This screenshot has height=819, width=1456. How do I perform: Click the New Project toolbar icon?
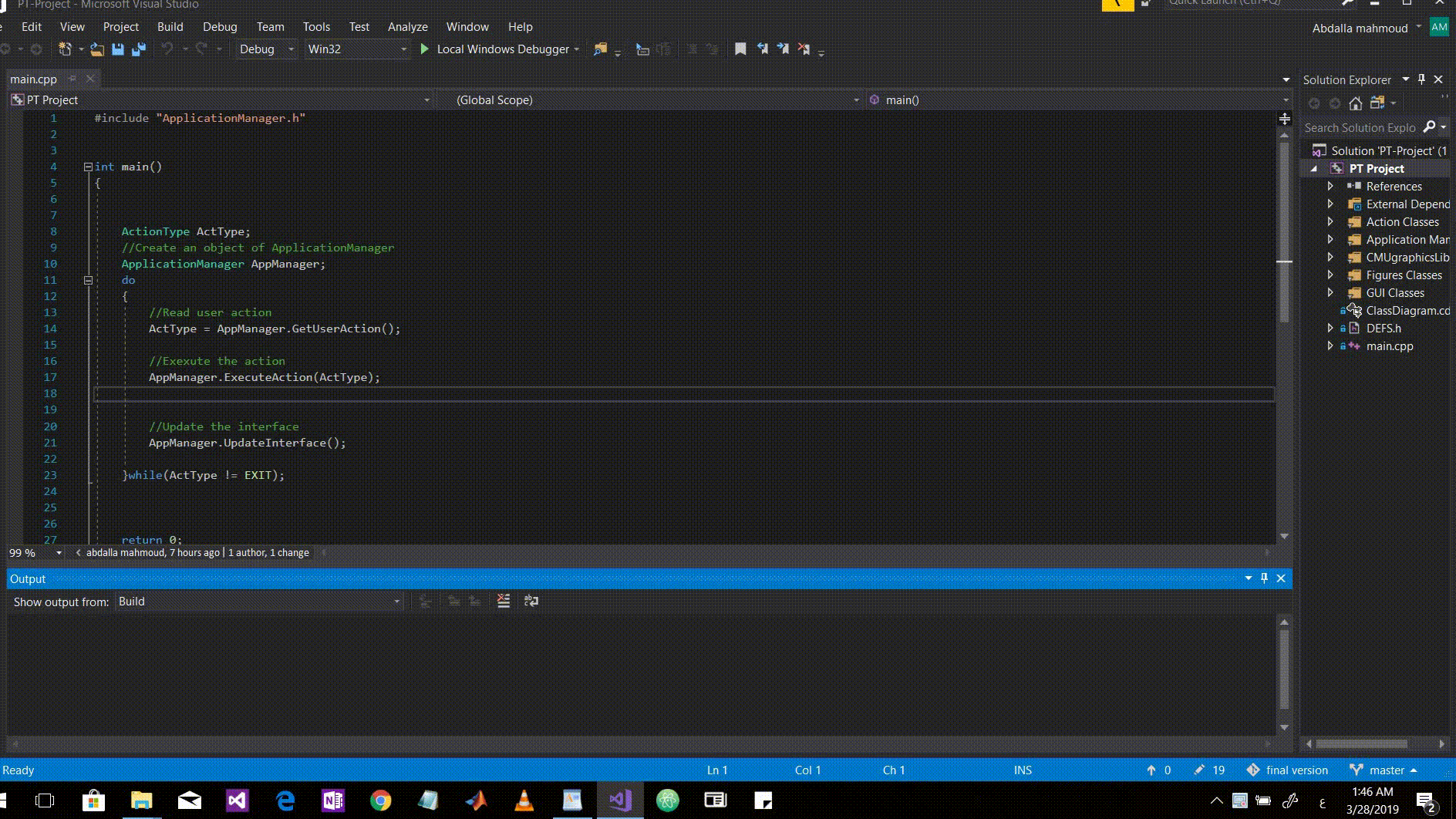coord(66,49)
